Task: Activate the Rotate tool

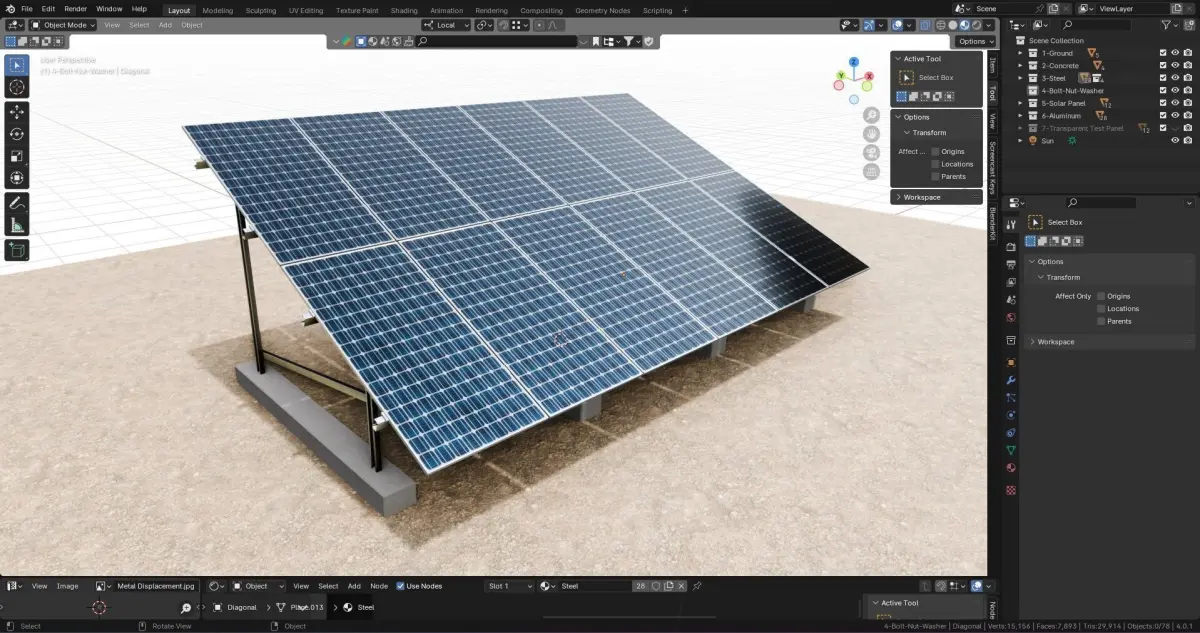Action: coord(17,134)
